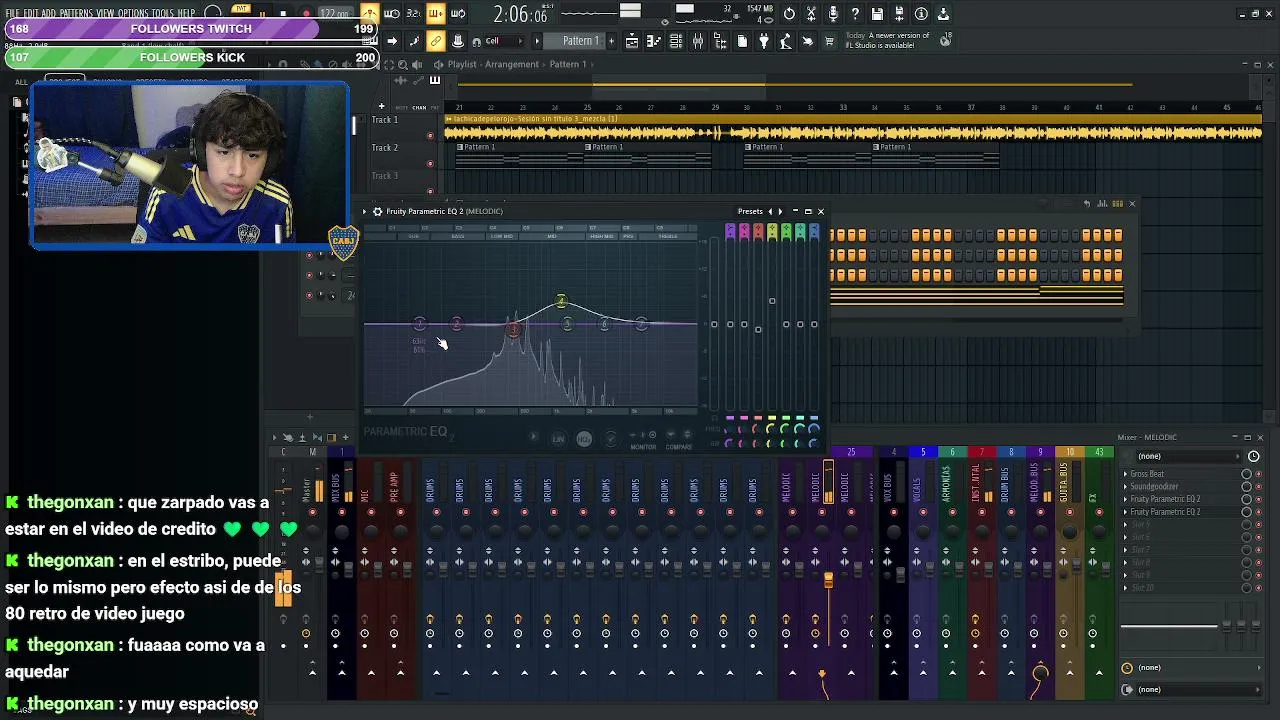This screenshot has height=720, width=1280.
Task: Toggle the HQ high quality button in the EQ
Action: pyautogui.click(x=584, y=438)
